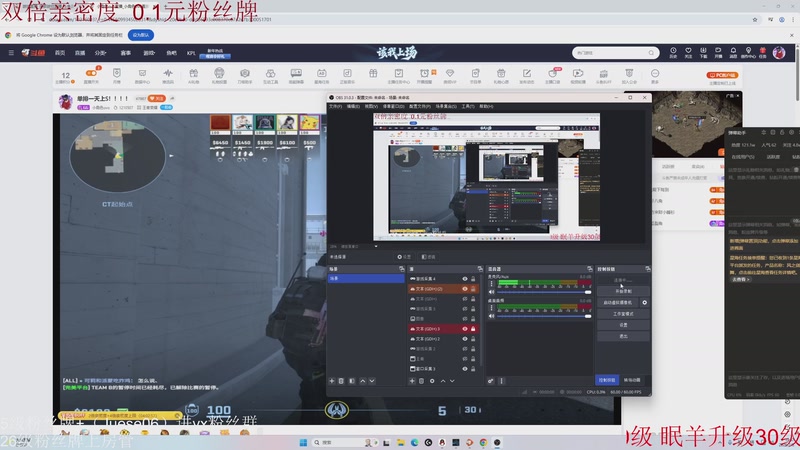Switch to 控制按钮 tab in OBS
The image size is (800, 450).
tap(607, 380)
